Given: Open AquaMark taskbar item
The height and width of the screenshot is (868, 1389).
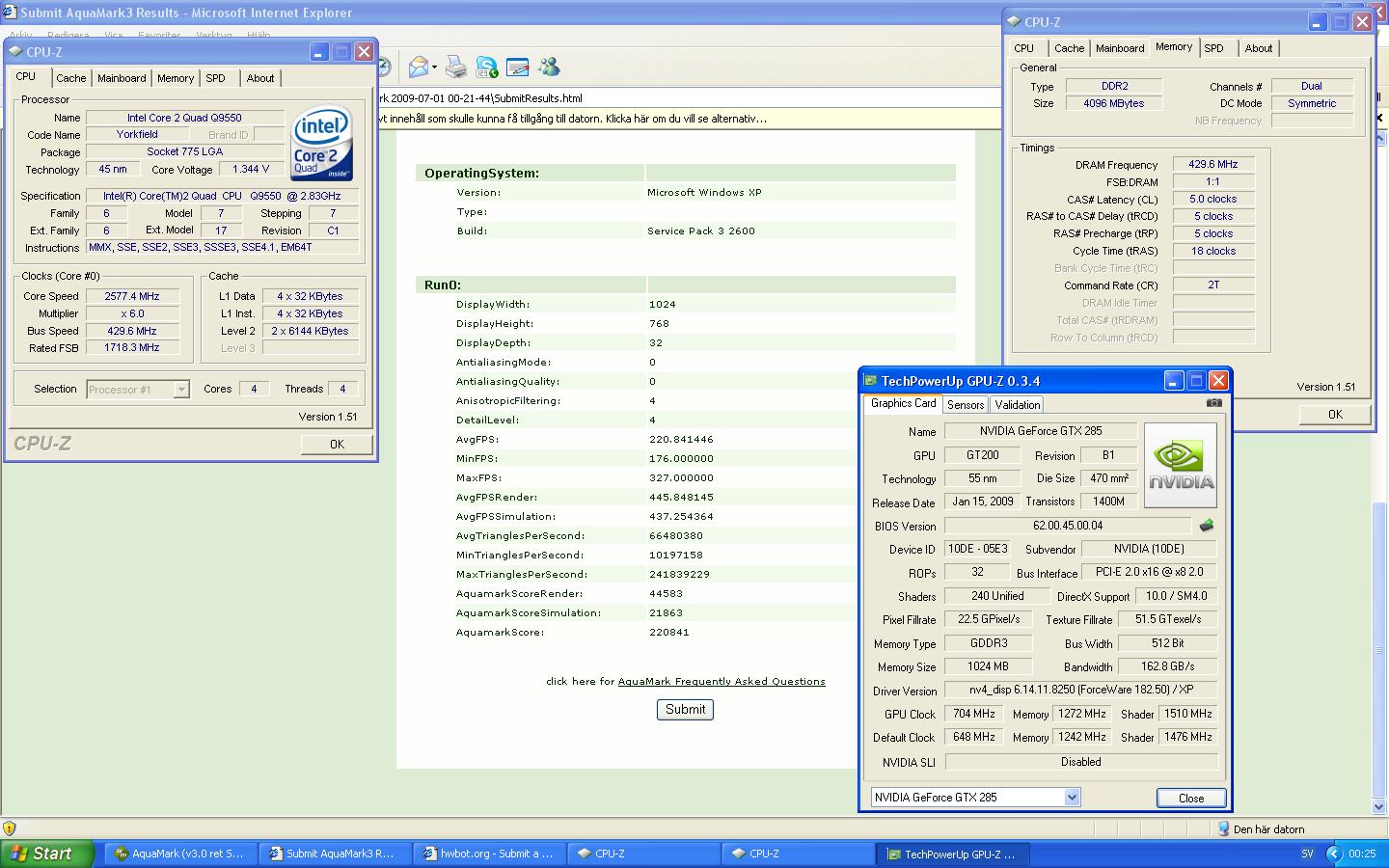Looking at the screenshot, I should pos(181,854).
